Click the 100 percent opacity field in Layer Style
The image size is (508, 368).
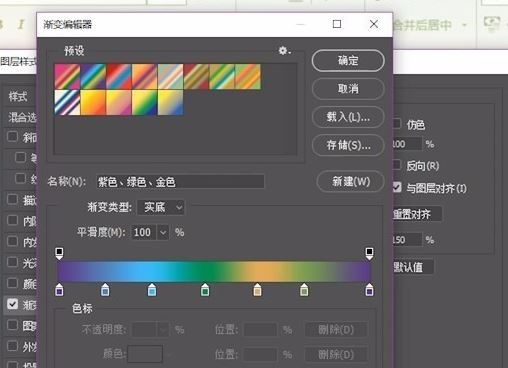click(407, 144)
